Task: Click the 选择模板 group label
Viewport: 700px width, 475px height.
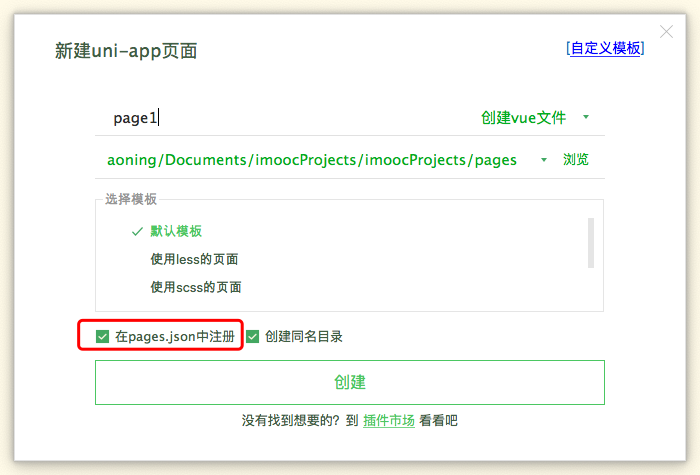Action: click(131, 199)
